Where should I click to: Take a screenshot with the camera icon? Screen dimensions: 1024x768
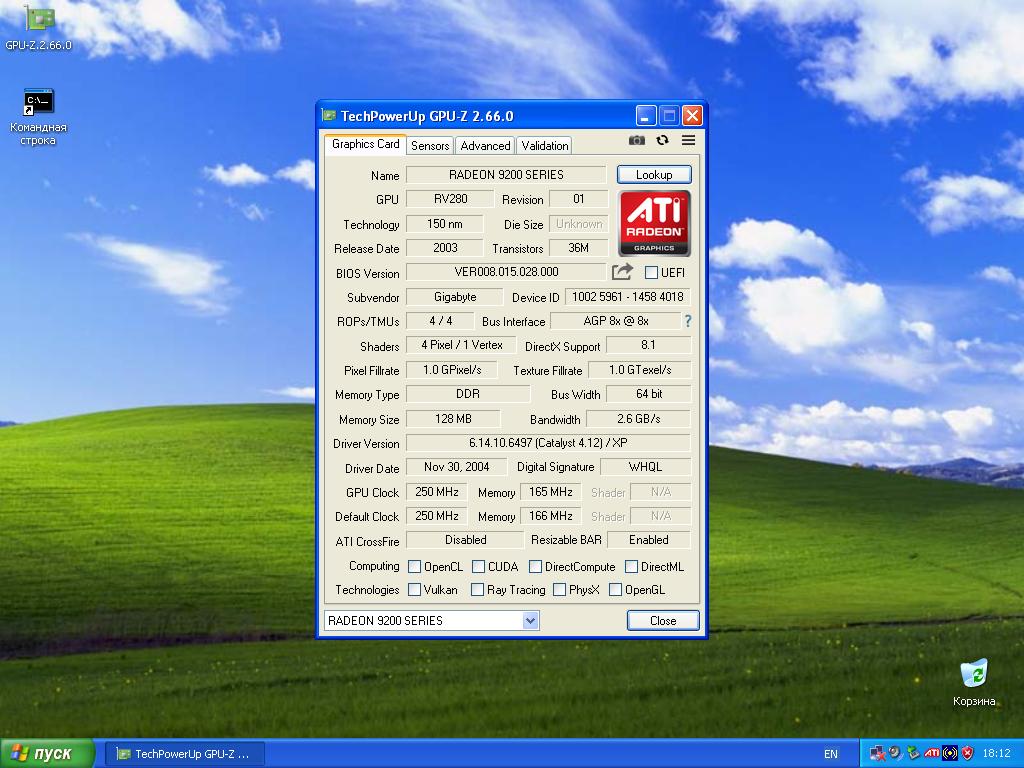pos(636,140)
